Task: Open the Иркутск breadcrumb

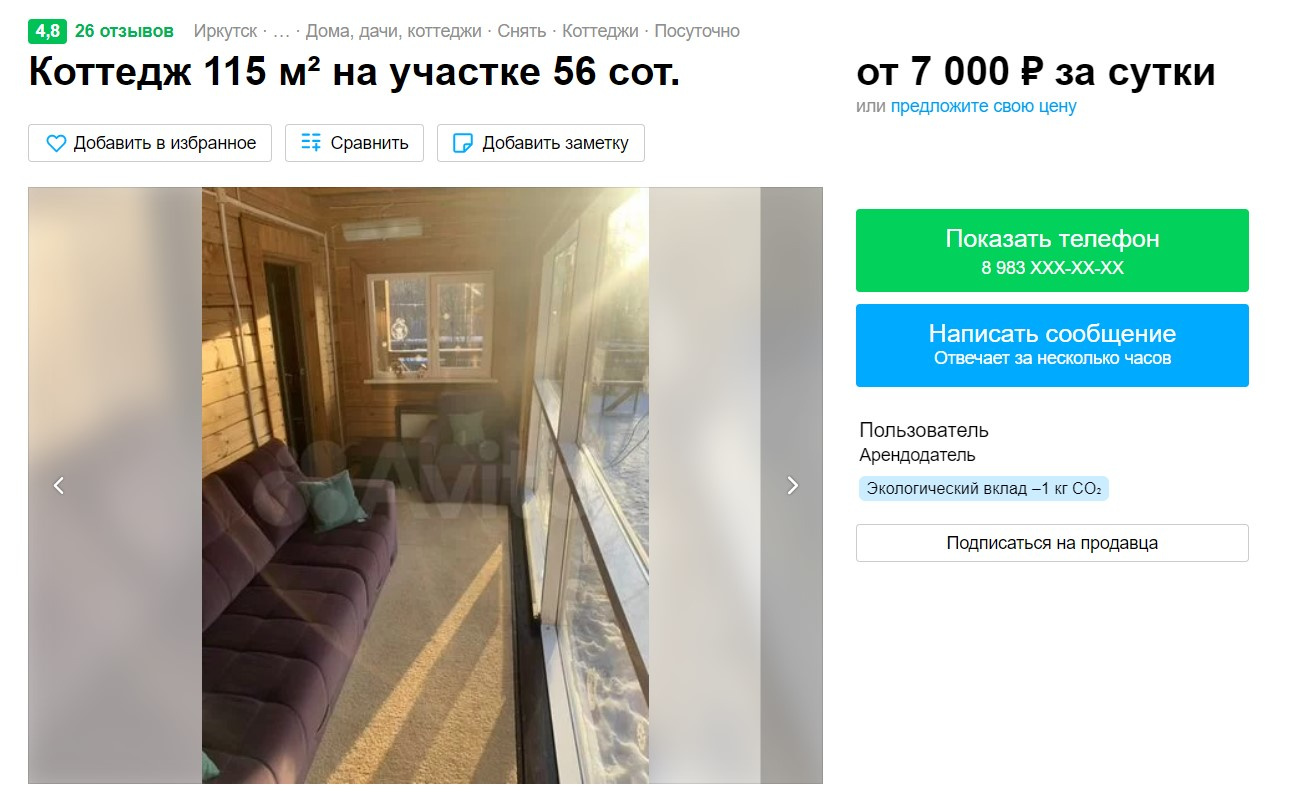Action: [225, 31]
